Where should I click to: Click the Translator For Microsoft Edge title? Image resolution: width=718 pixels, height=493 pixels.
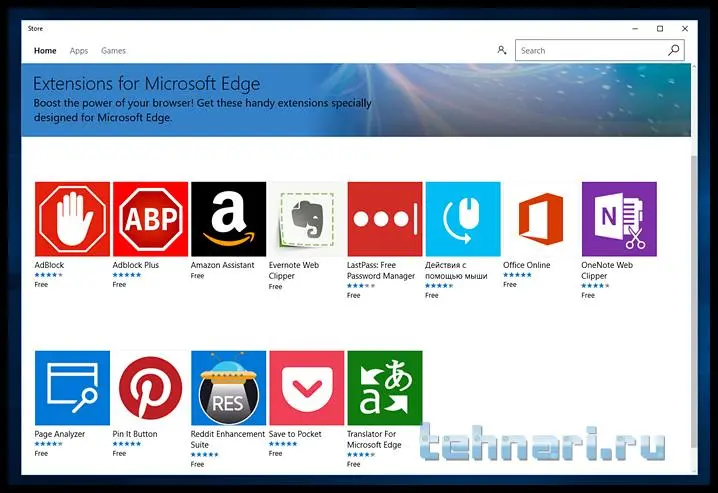tap(374, 439)
